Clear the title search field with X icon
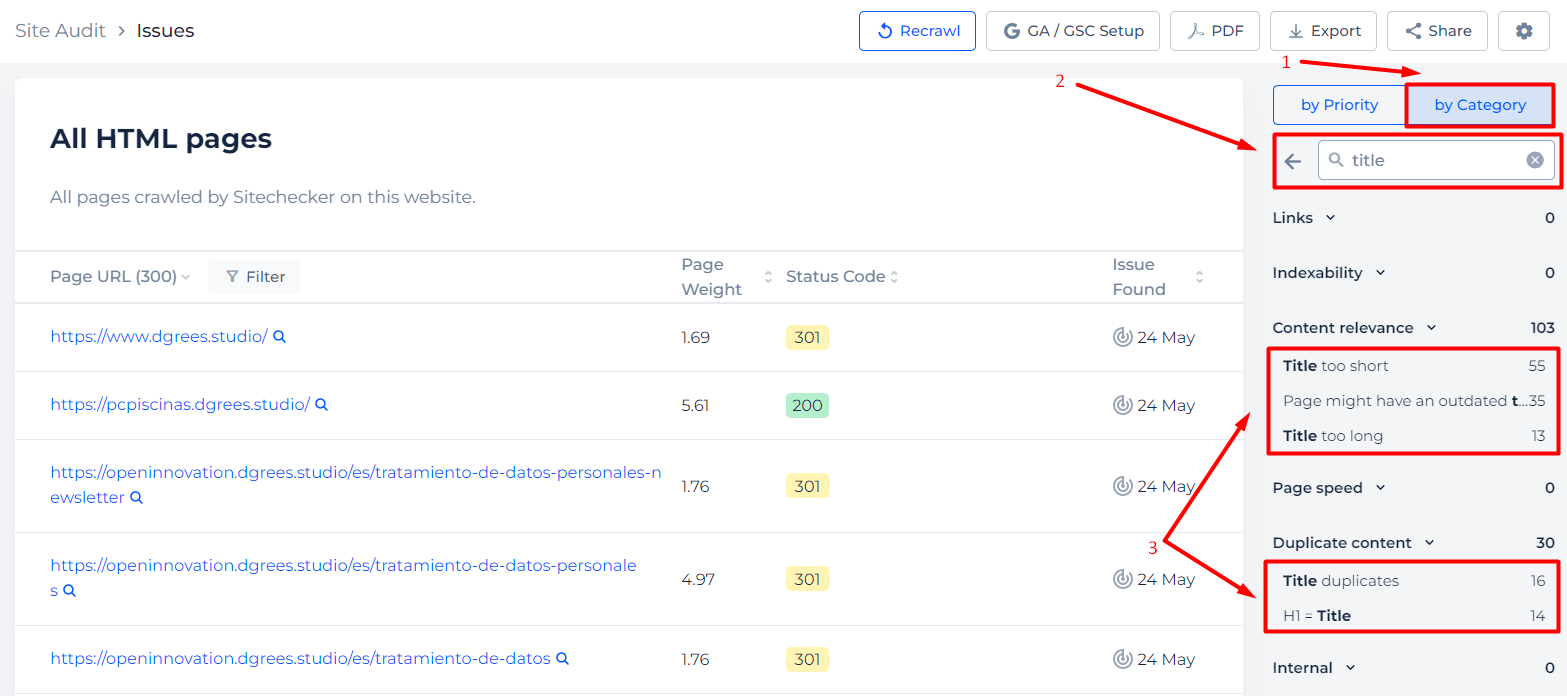1567x696 pixels. click(x=1535, y=160)
